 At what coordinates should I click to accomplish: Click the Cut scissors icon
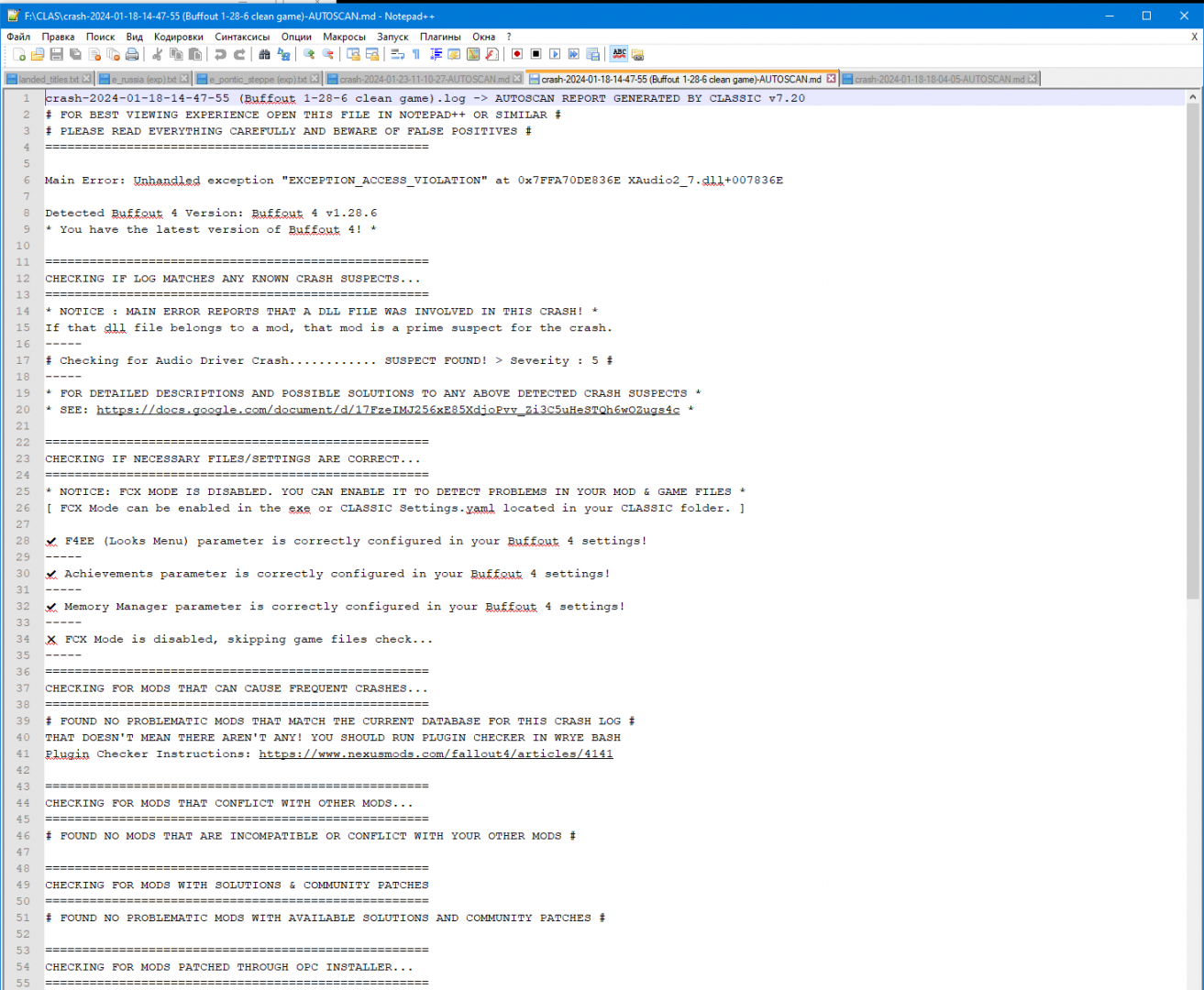point(158,55)
